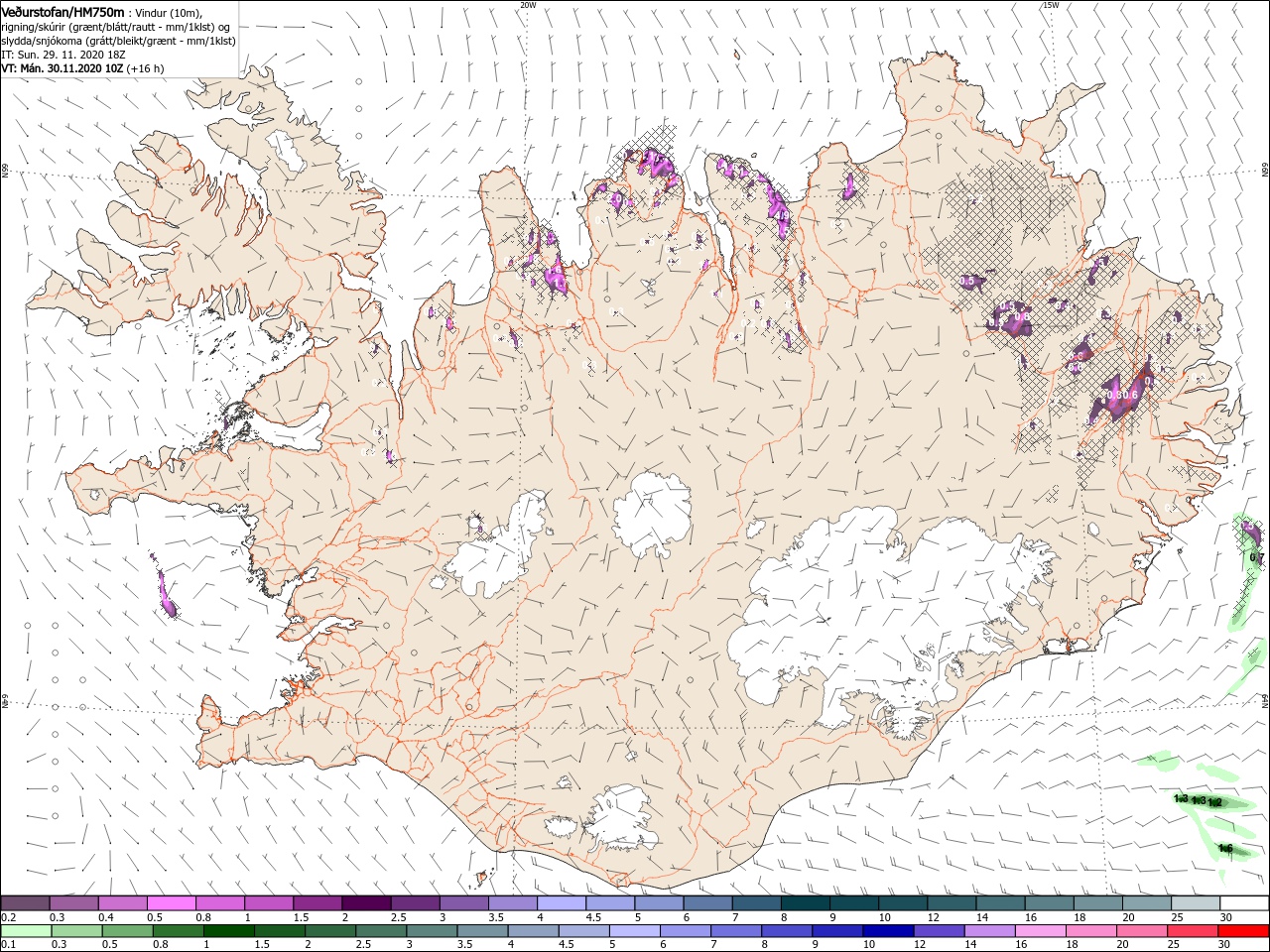Click the small Vestmannaeyjar island off south coast
The image size is (1270, 952).
click(483, 878)
